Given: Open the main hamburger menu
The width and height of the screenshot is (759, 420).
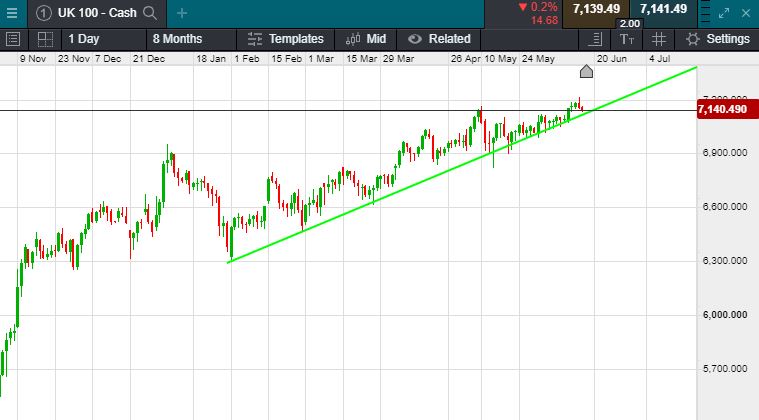Looking at the screenshot, I should click(12, 13).
